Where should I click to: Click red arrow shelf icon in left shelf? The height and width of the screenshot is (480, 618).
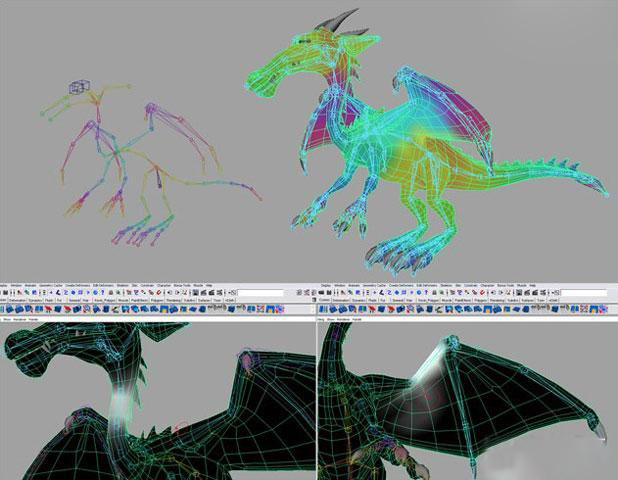[x=48, y=309]
